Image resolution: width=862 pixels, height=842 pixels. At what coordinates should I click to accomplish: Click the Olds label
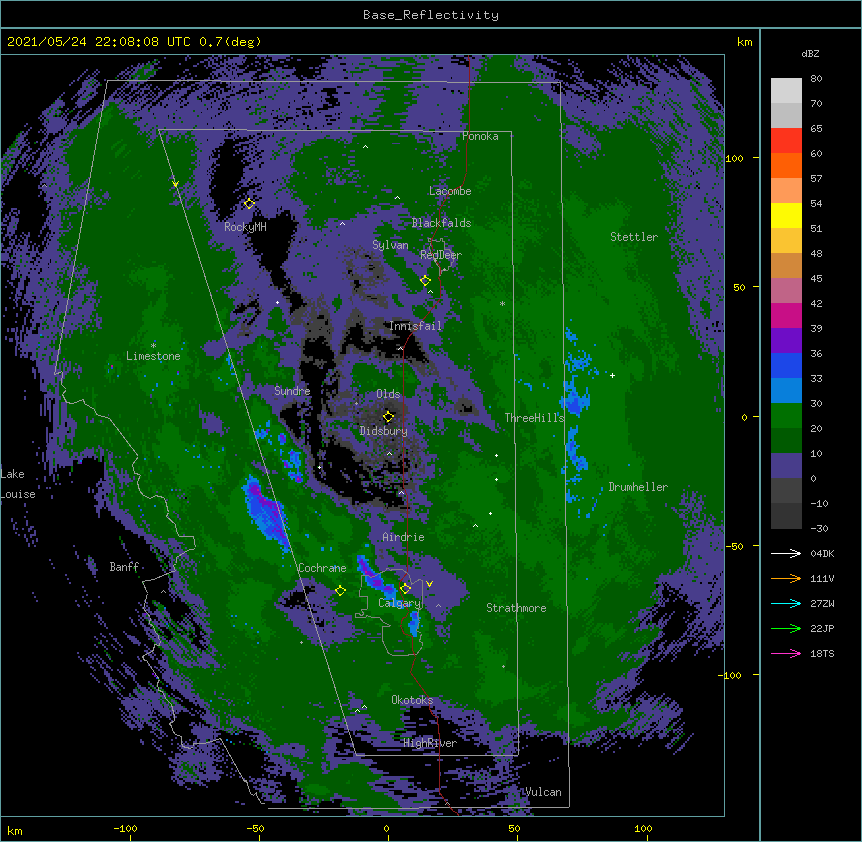388,394
